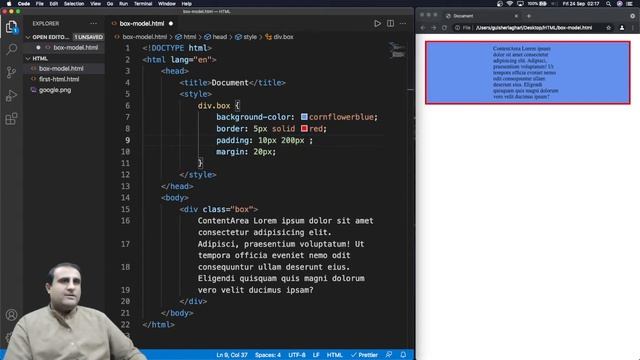Open the Run and Debug view
640x360 pixels.
click(11, 96)
